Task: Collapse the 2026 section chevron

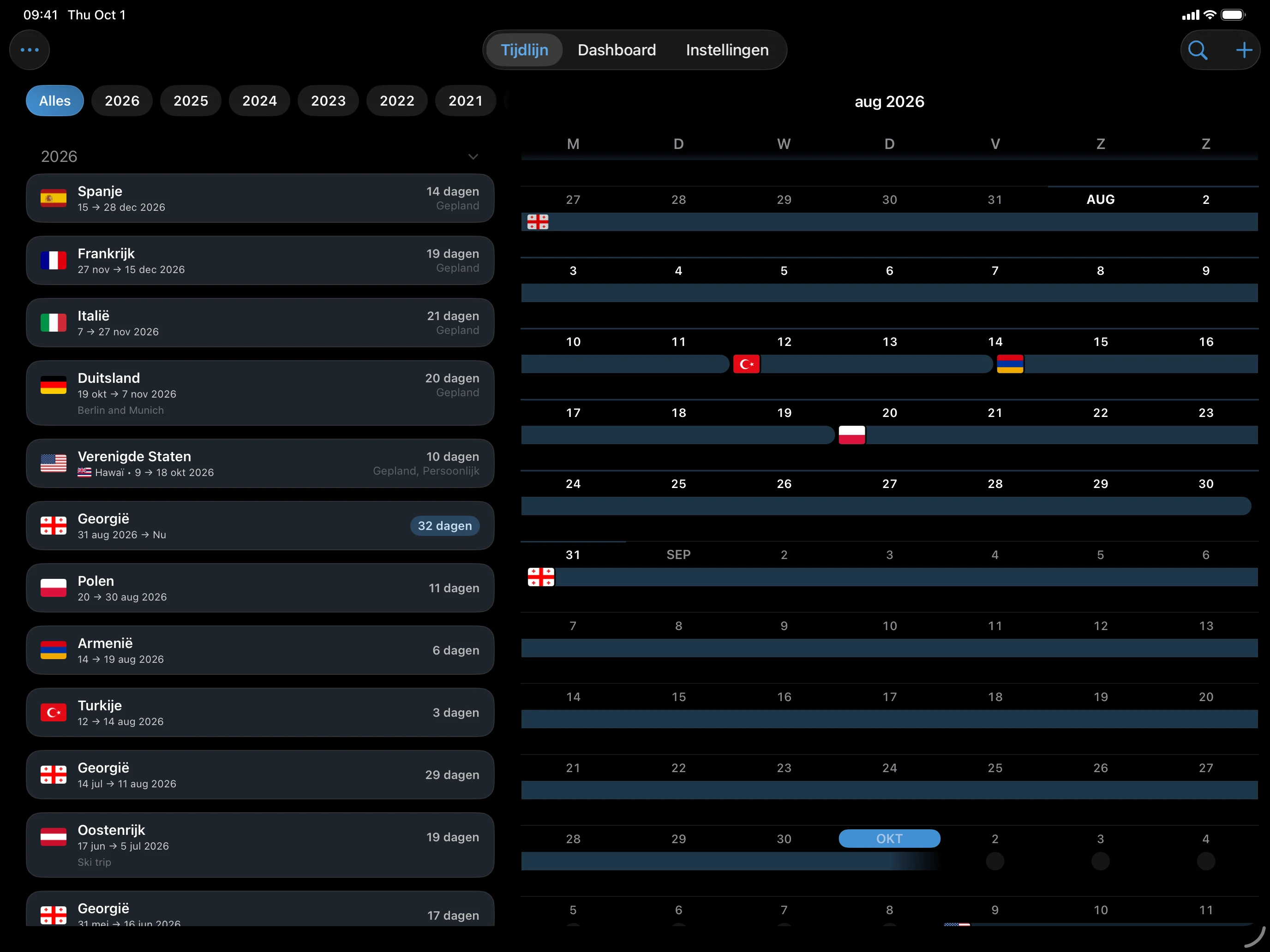Action: coord(473,157)
